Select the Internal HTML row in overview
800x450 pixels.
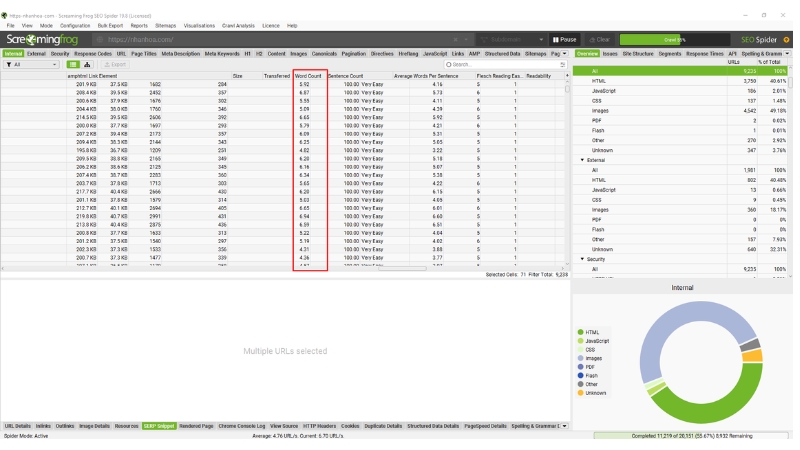[x=680, y=81]
